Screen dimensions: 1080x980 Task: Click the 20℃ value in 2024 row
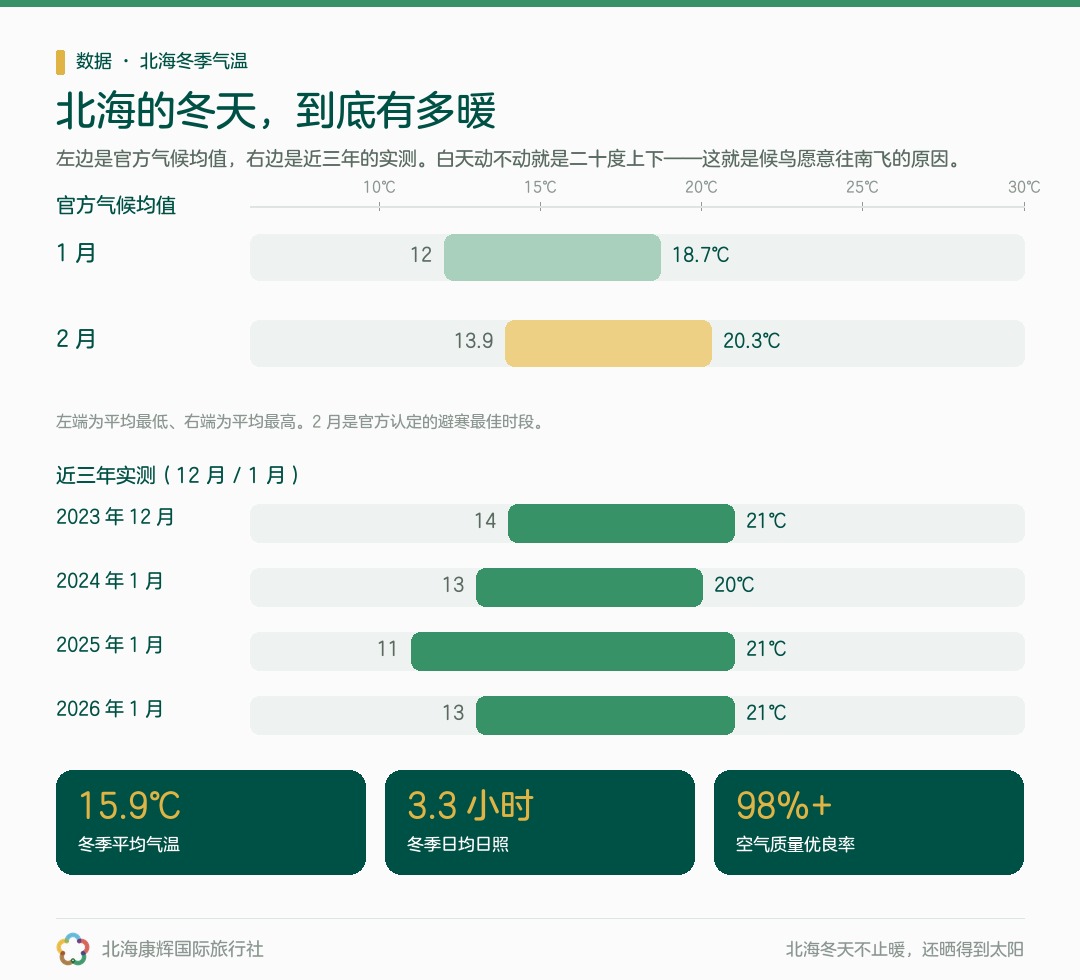[x=734, y=585]
